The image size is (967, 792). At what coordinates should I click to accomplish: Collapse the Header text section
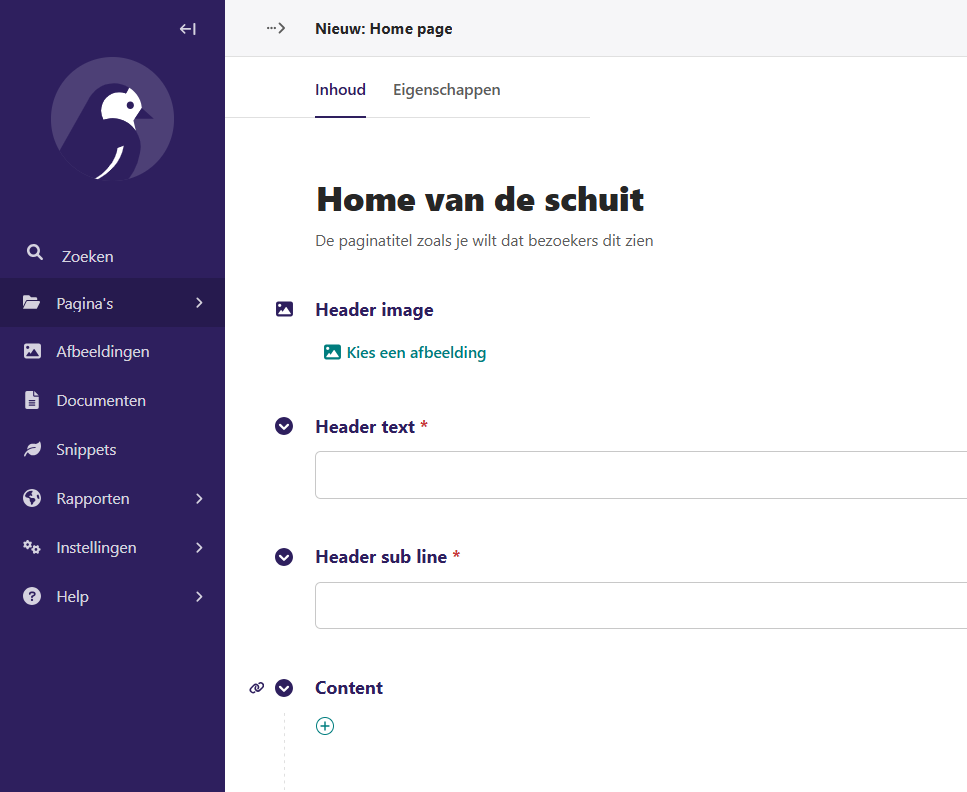click(x=284, y=426)
